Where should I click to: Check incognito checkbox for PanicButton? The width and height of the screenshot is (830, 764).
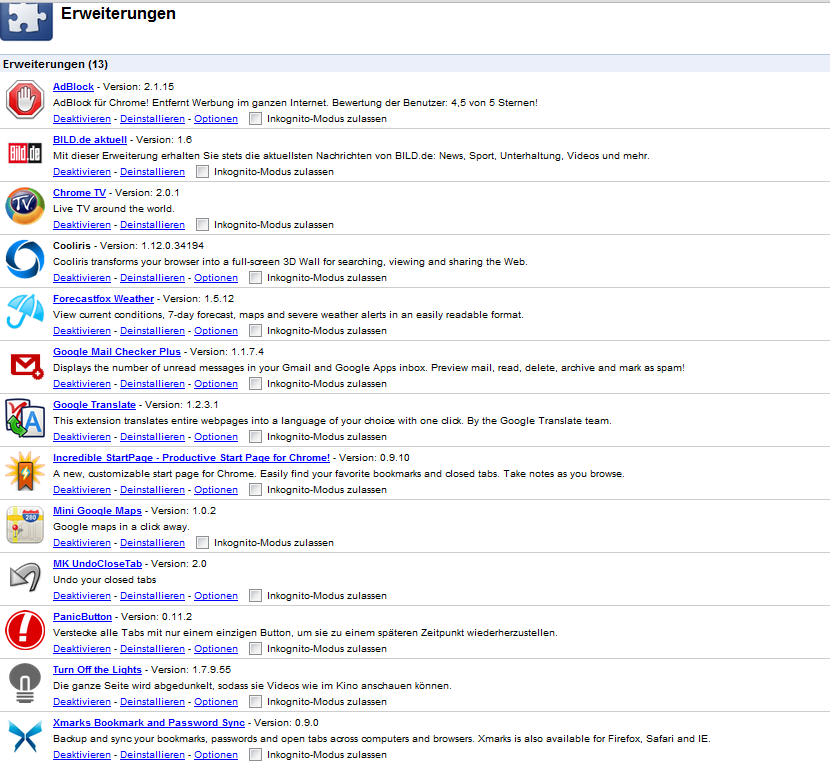(x=255, y=648)
